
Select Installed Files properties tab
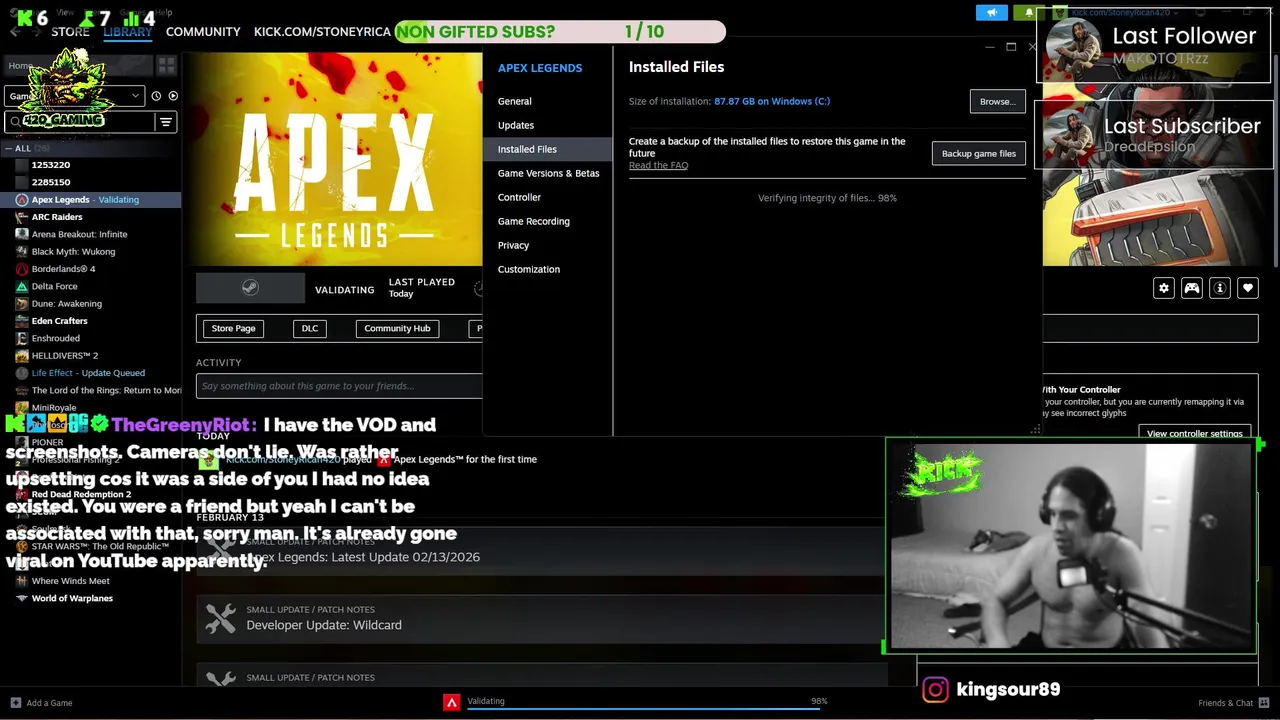548,149
